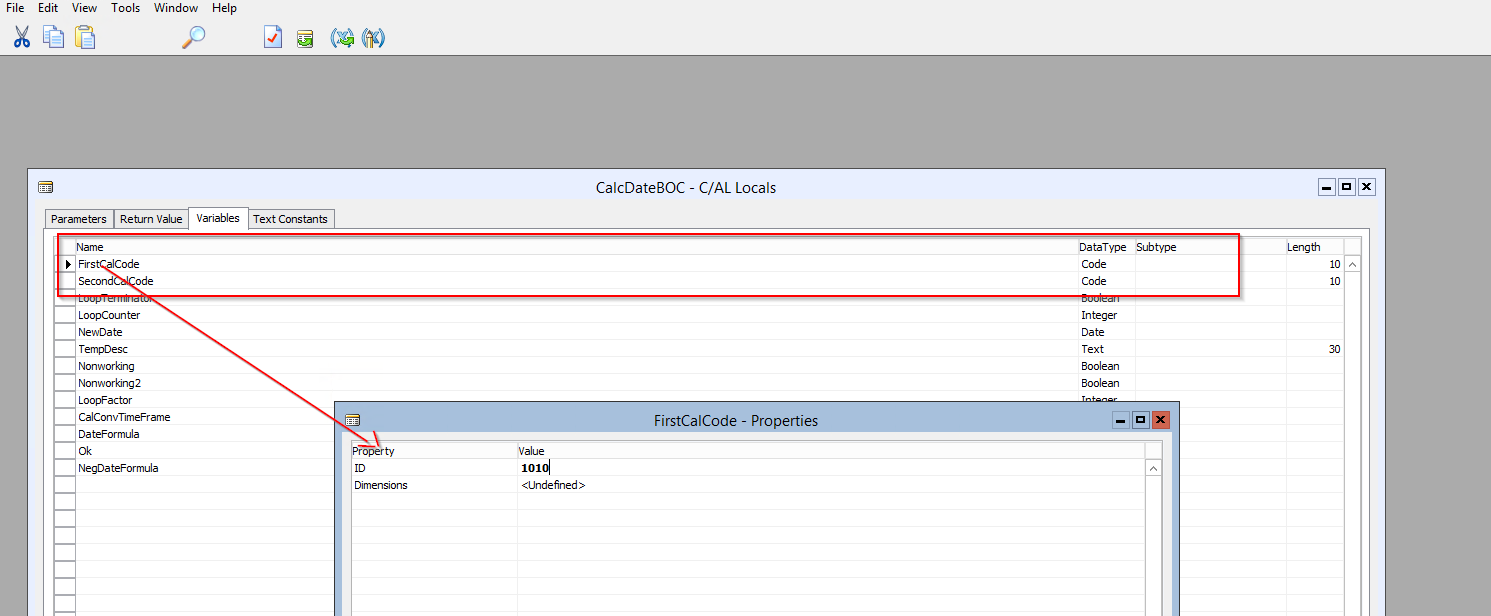
Task: Open the Zoom magnifier tool
Action: [x=192, y=36]
